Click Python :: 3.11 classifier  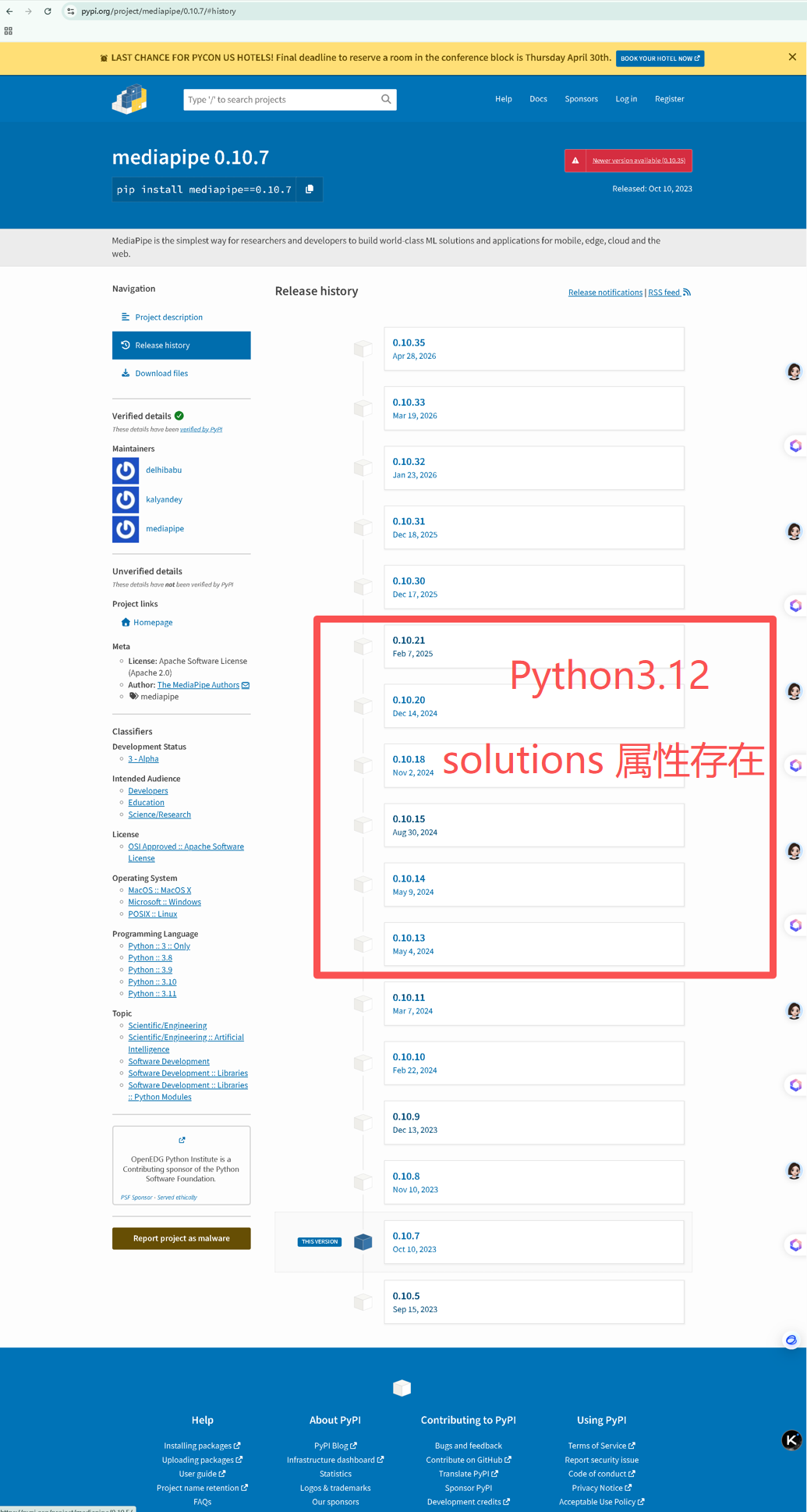(x=152, y=994)
